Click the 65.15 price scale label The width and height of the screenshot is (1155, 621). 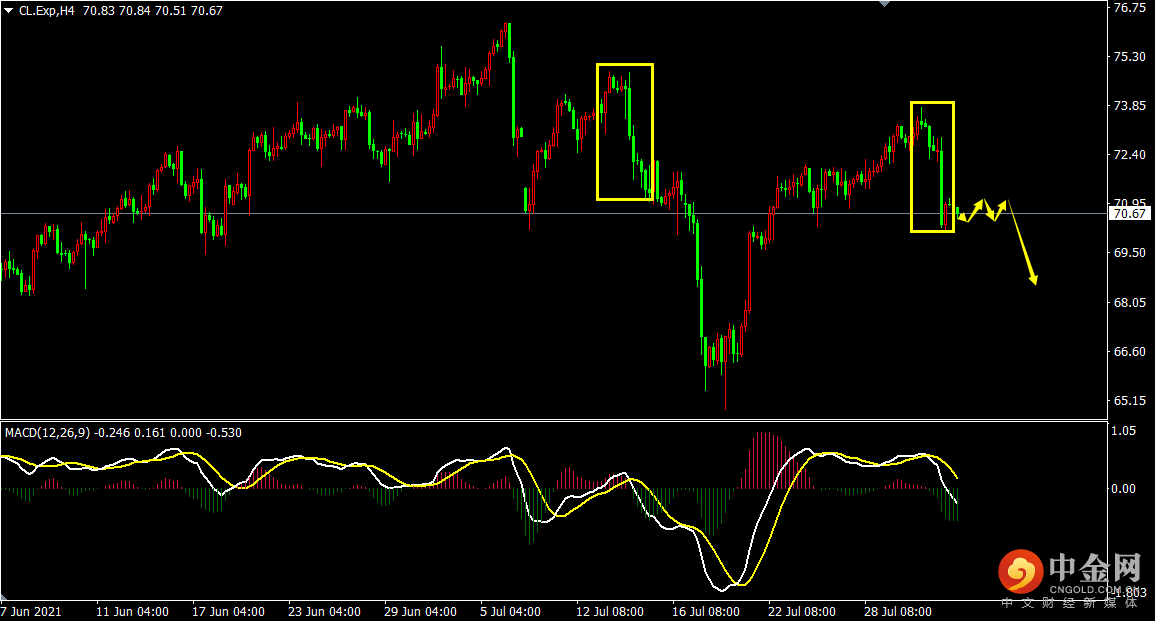coord(1129,401)
